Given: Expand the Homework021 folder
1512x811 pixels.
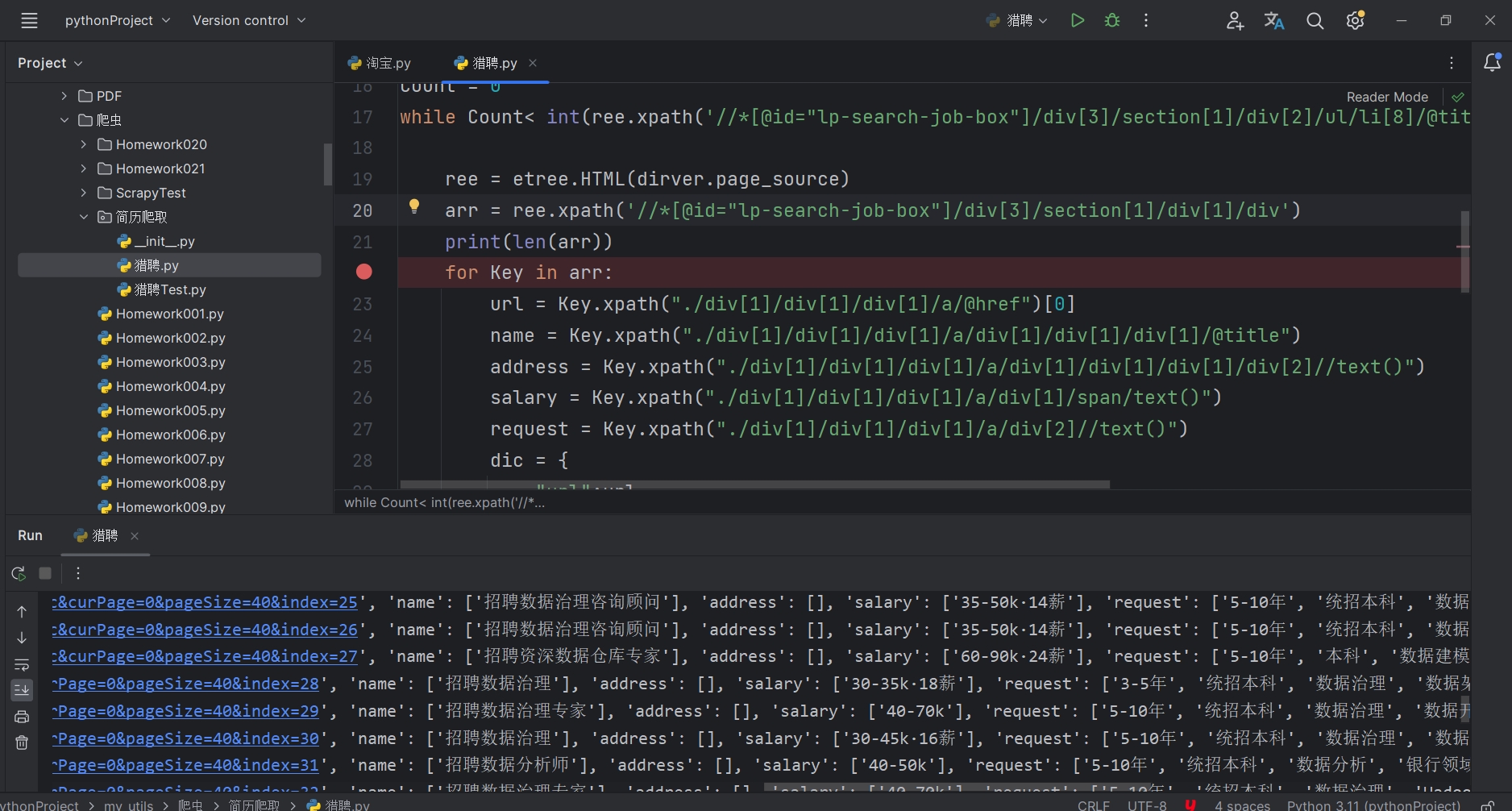Looking at the screenshot, I should coord(84,168).
